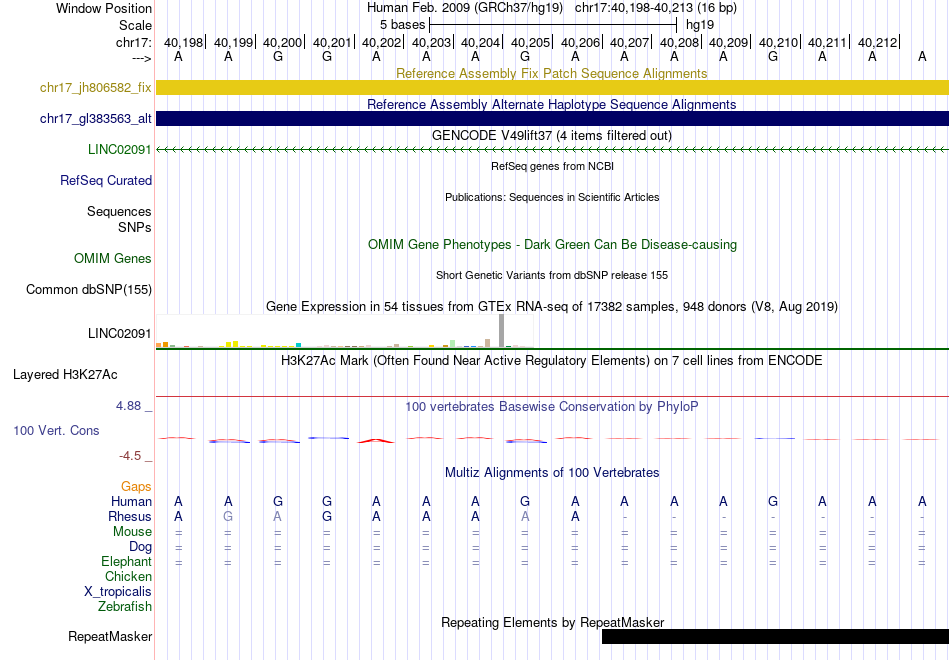The width and height of the screenshot is (950, 660).
Task: Click the chr17: ruler label
Action: [134, 42]
